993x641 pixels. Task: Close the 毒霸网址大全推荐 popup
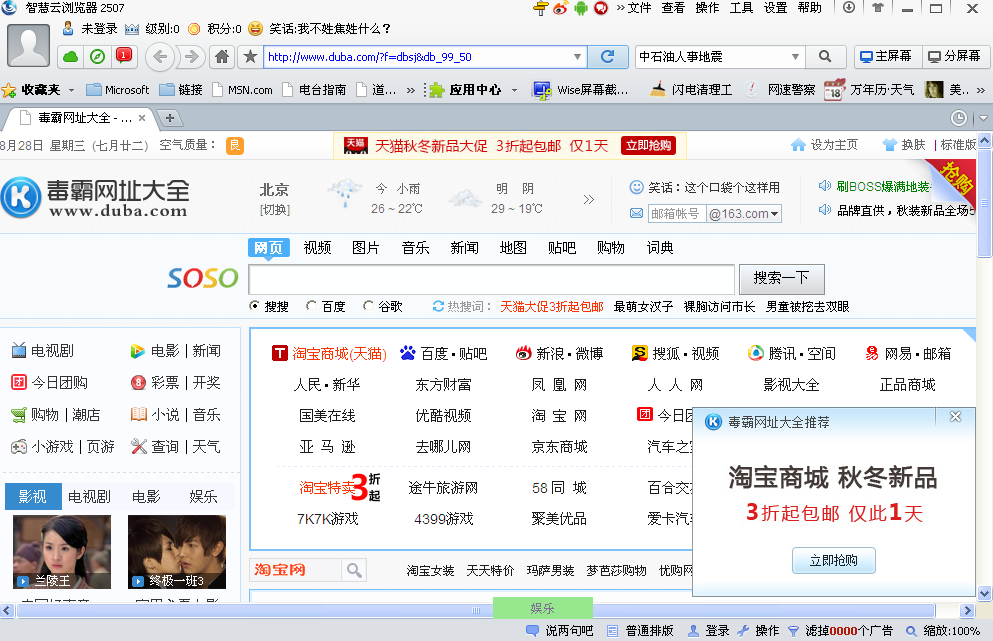(x=956, y=417)
